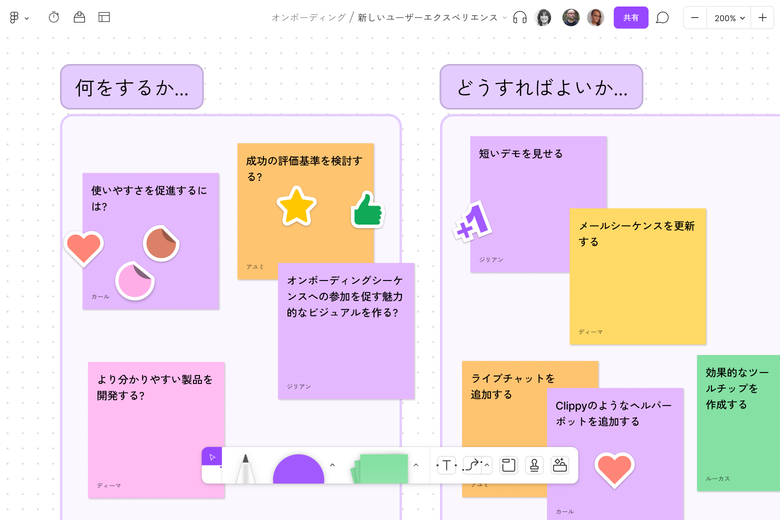Pick the purple circle shape tool
The width and height of the screenshot is (780, 520).
pyautogui.click(x=298, y=469)
